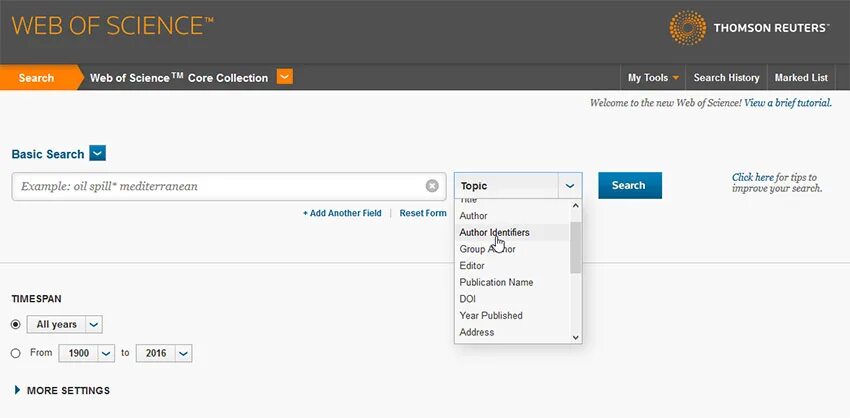850x418 pixels.
Task: Click here for search tips link
Action: (x=752, y=177)
